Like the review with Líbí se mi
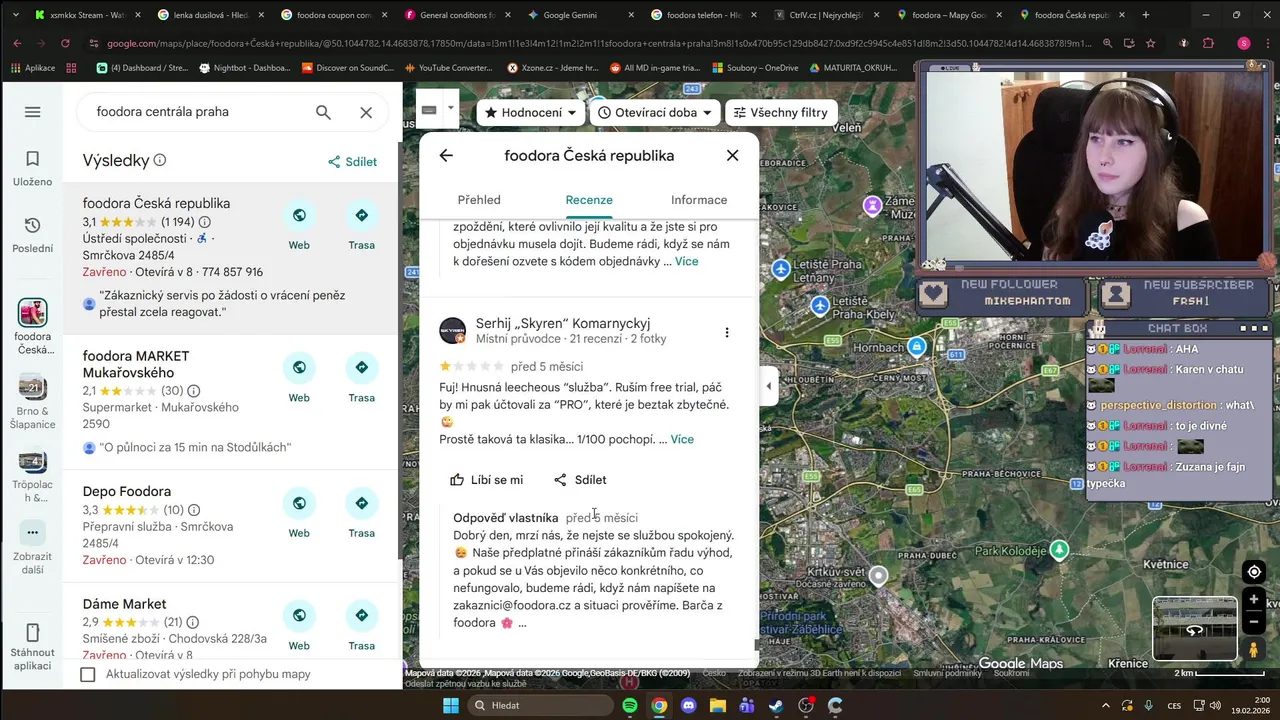The image size is (1280, 720). click(x=486, y=480)
